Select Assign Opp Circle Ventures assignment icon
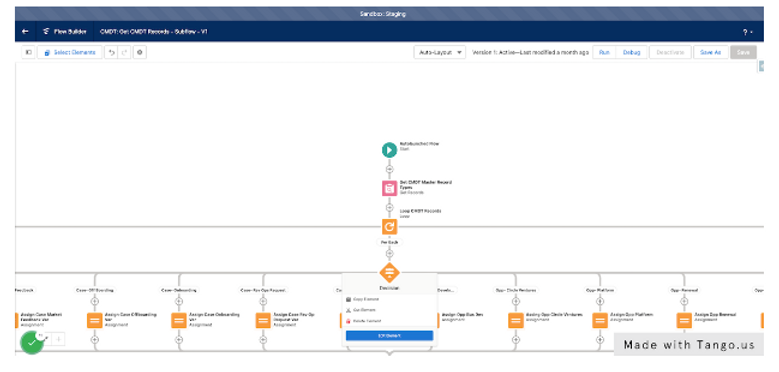The width and height of the screenshot is (779, 372). (x=516, y=320)
